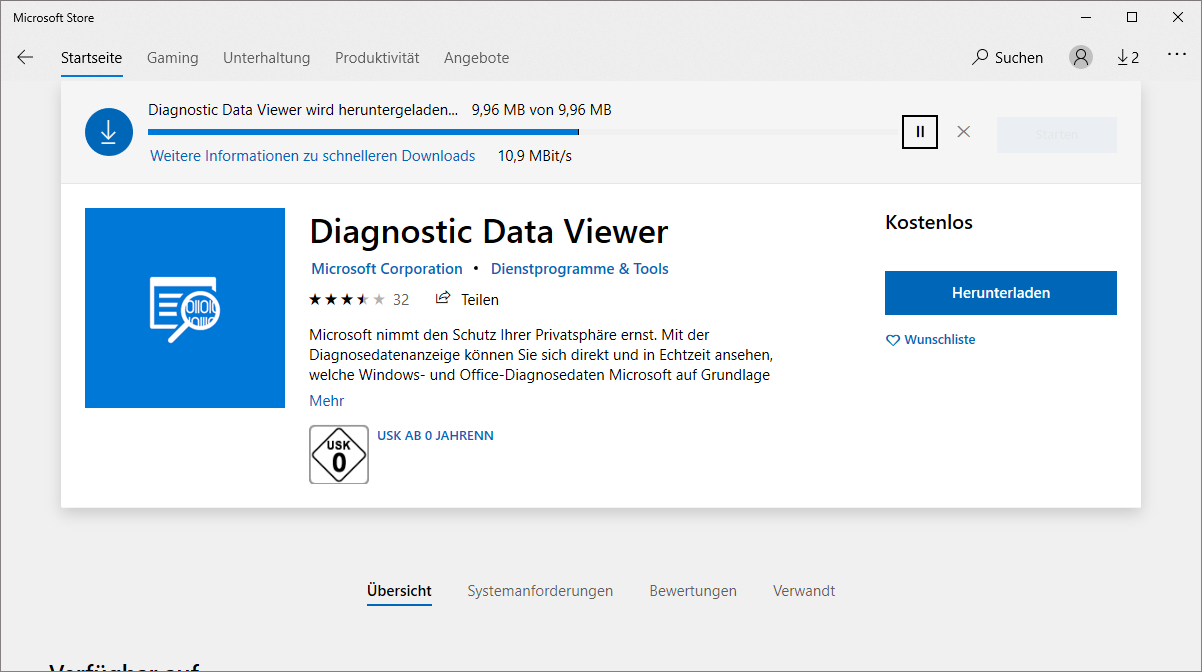Open the Microsoft Corporation publisher link
Image resolution: width=1202 pixels, height=672 pixels.
(386, 269)
